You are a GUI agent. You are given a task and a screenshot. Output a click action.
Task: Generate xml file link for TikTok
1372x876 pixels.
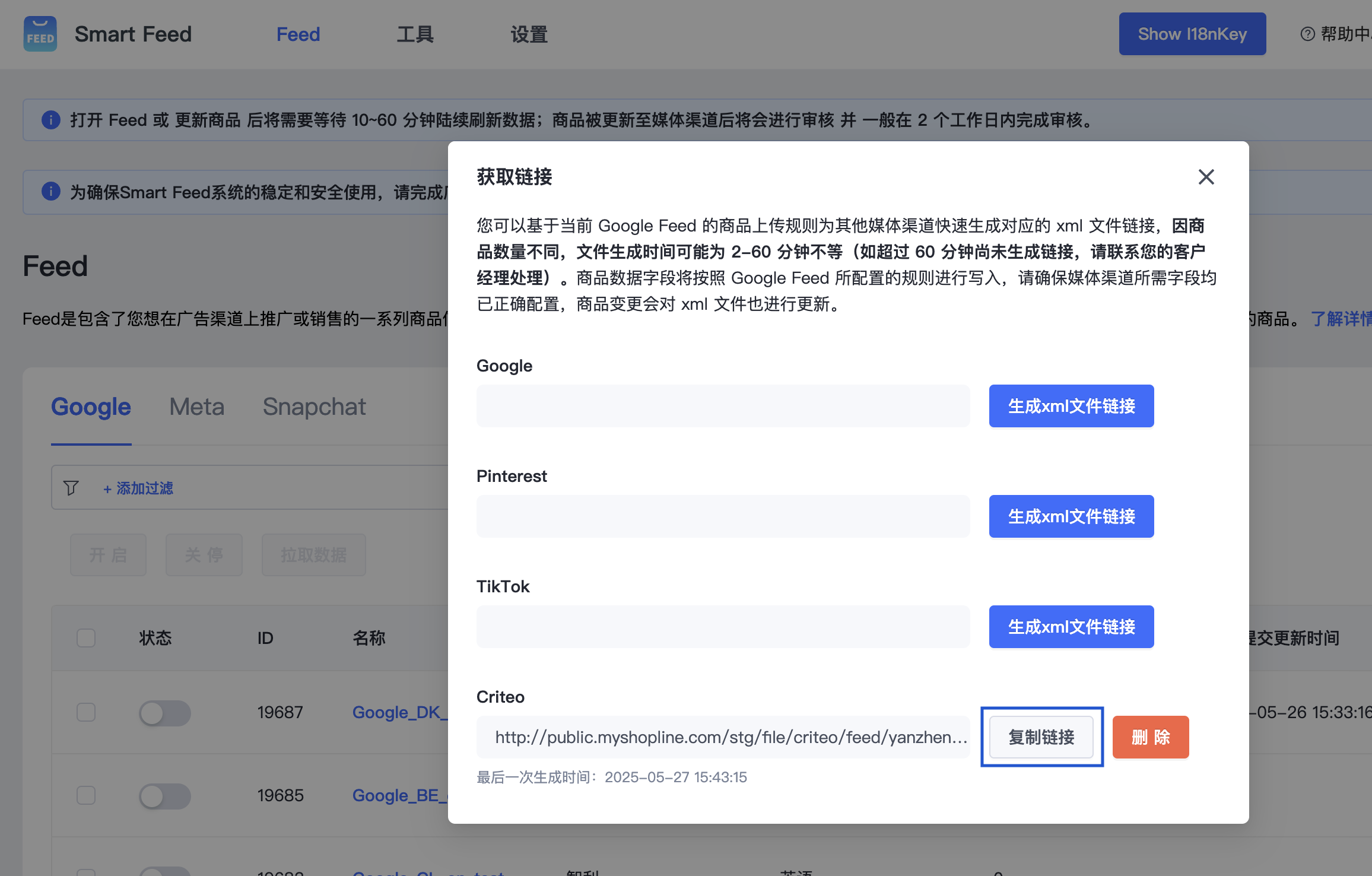1071,627
